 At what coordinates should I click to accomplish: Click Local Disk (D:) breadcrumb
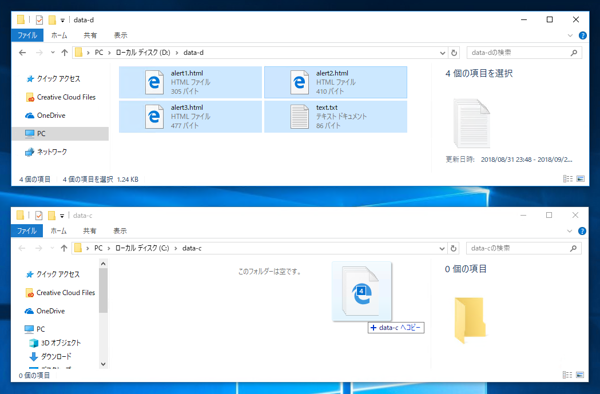143,53
